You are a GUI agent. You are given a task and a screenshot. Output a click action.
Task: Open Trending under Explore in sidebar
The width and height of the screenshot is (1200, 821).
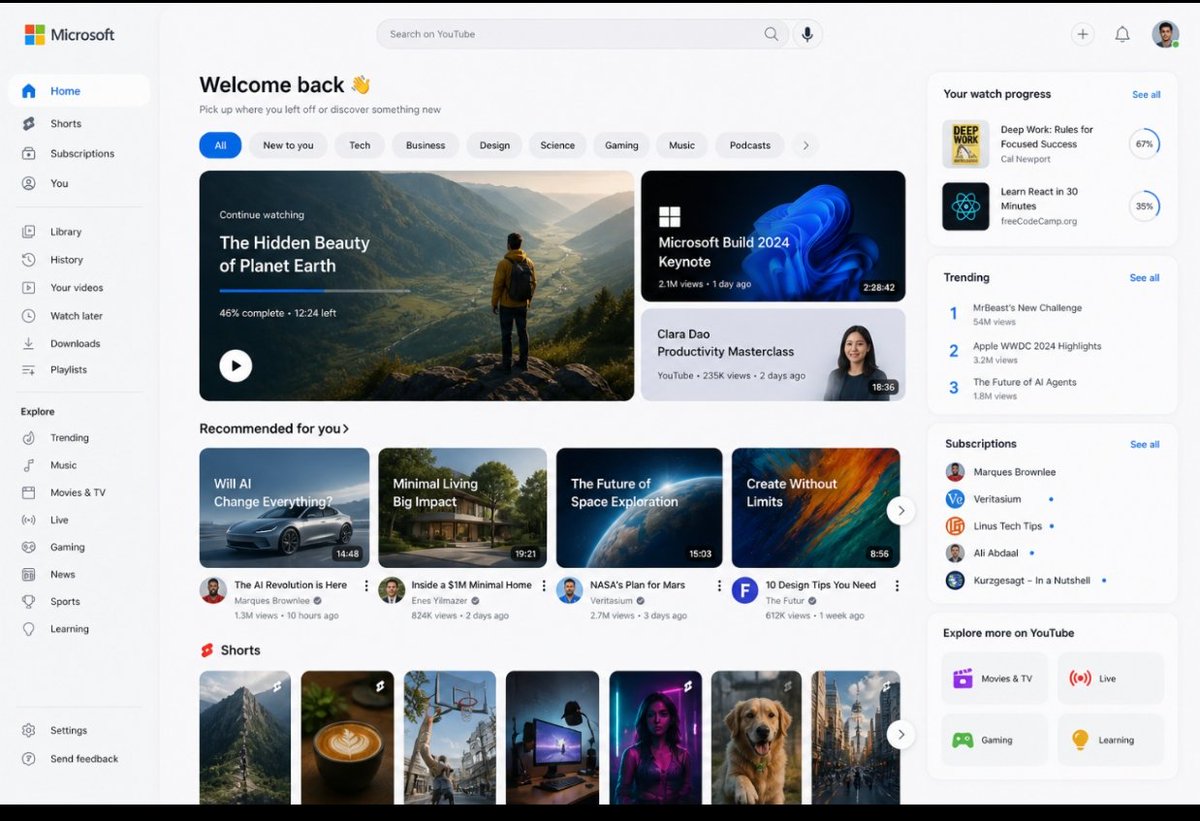point(69,438)
